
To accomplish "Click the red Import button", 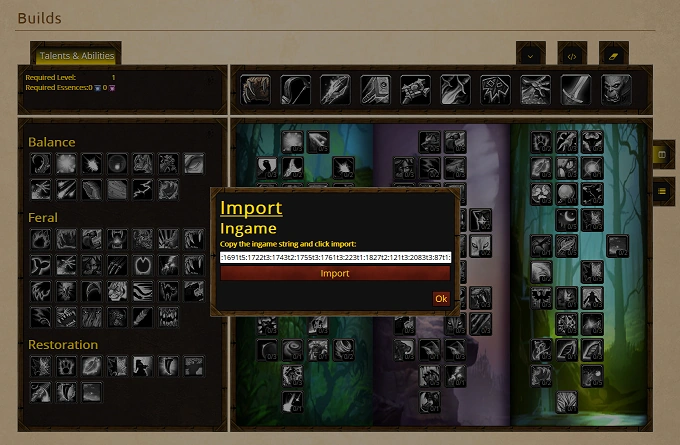I will (335, 273).
